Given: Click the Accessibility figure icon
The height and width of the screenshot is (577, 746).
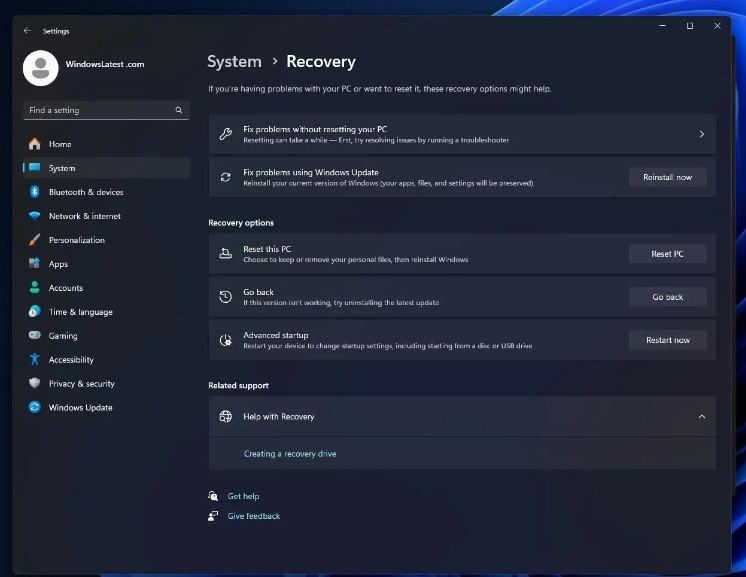Looking at the screenshot, I should click(x=35, y=359).
